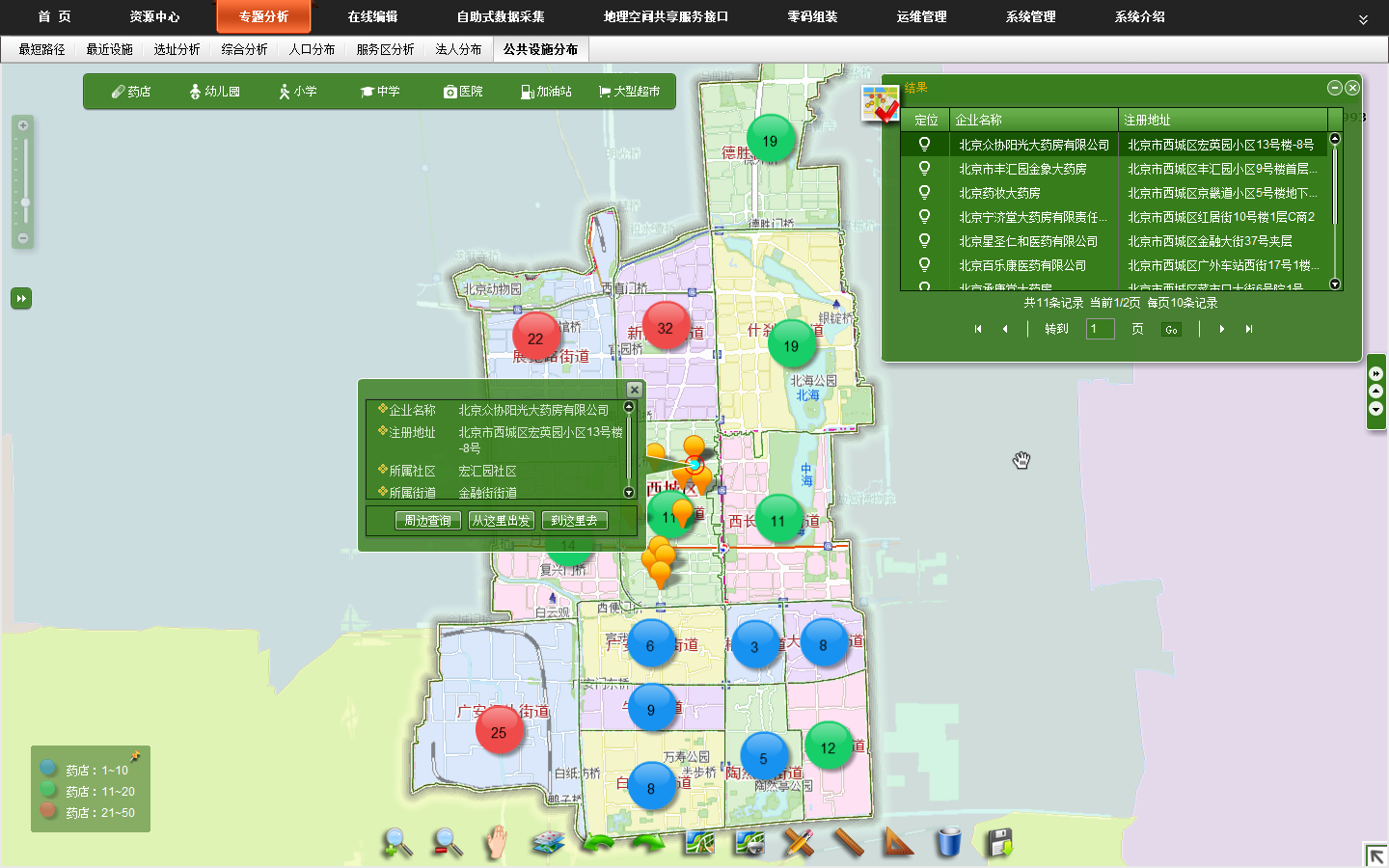
Task: Click the right edge down arrow button
Action: (1376, 409)
